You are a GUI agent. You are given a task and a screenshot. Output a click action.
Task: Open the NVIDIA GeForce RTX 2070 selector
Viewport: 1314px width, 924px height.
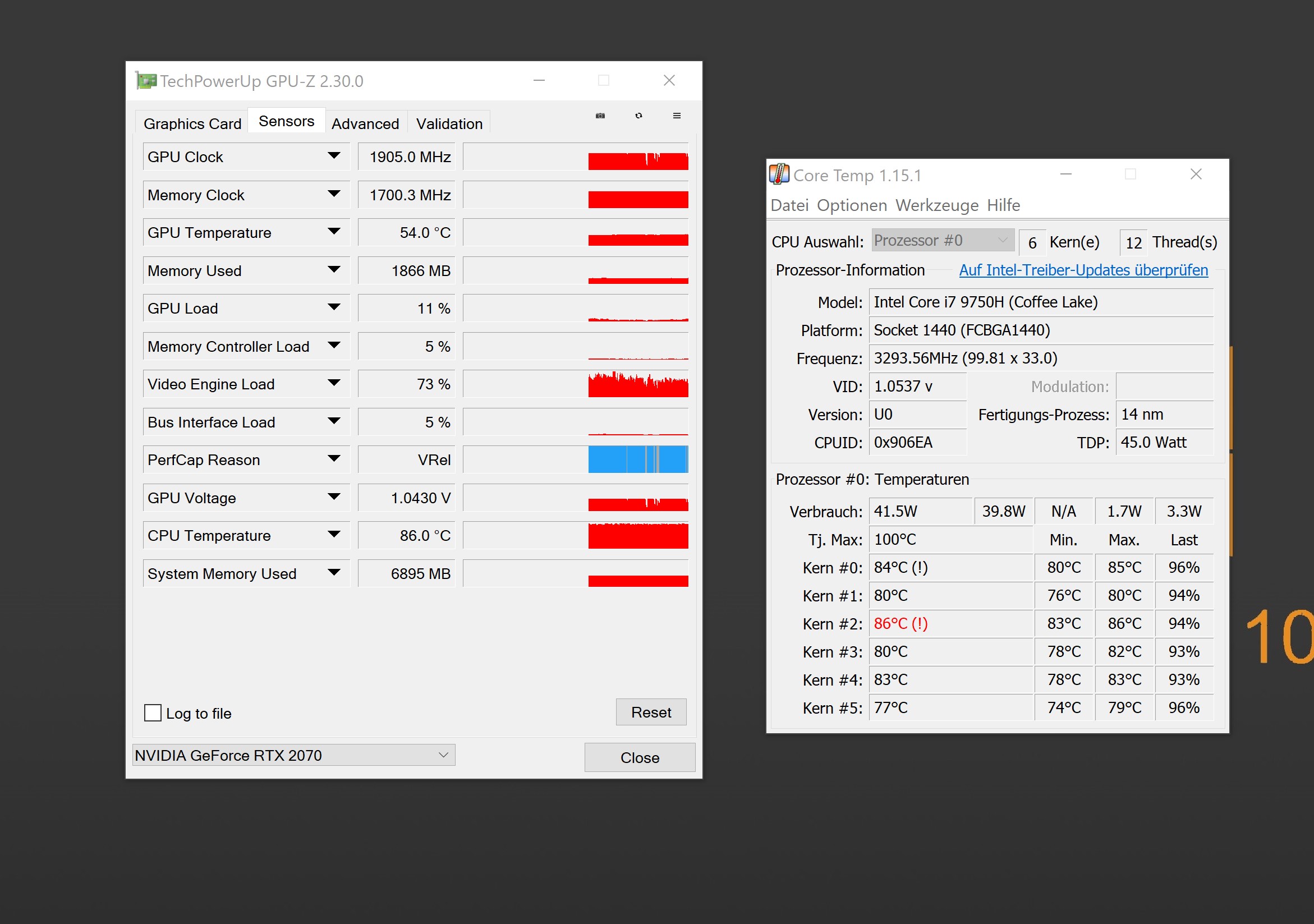(x=293, y=755)
